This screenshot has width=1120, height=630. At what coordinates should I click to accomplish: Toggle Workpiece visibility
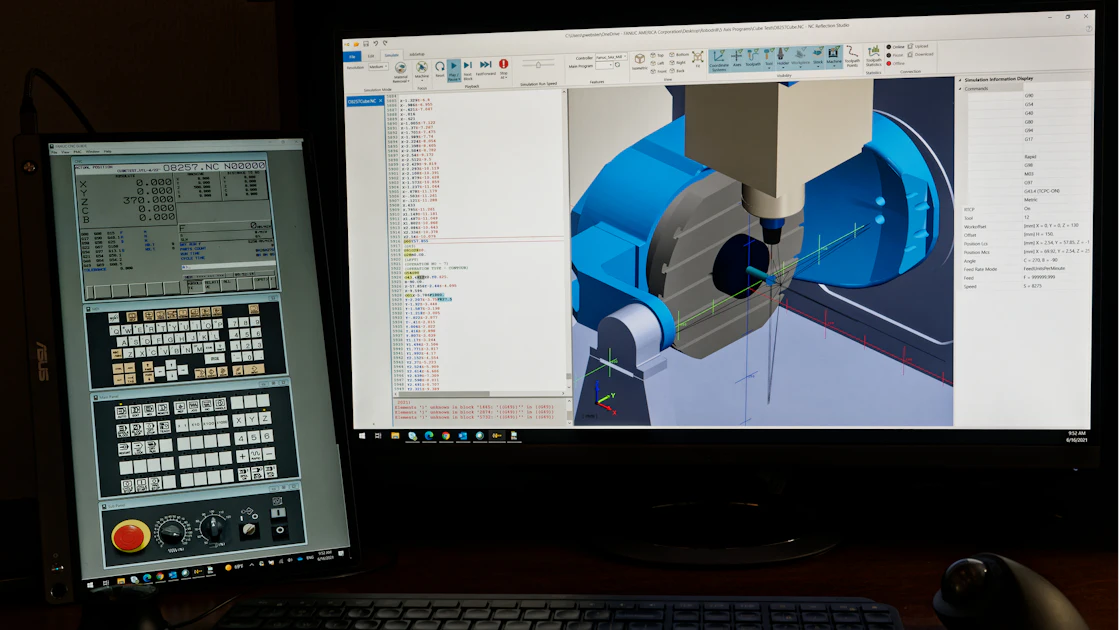click(x=801, y=59)
